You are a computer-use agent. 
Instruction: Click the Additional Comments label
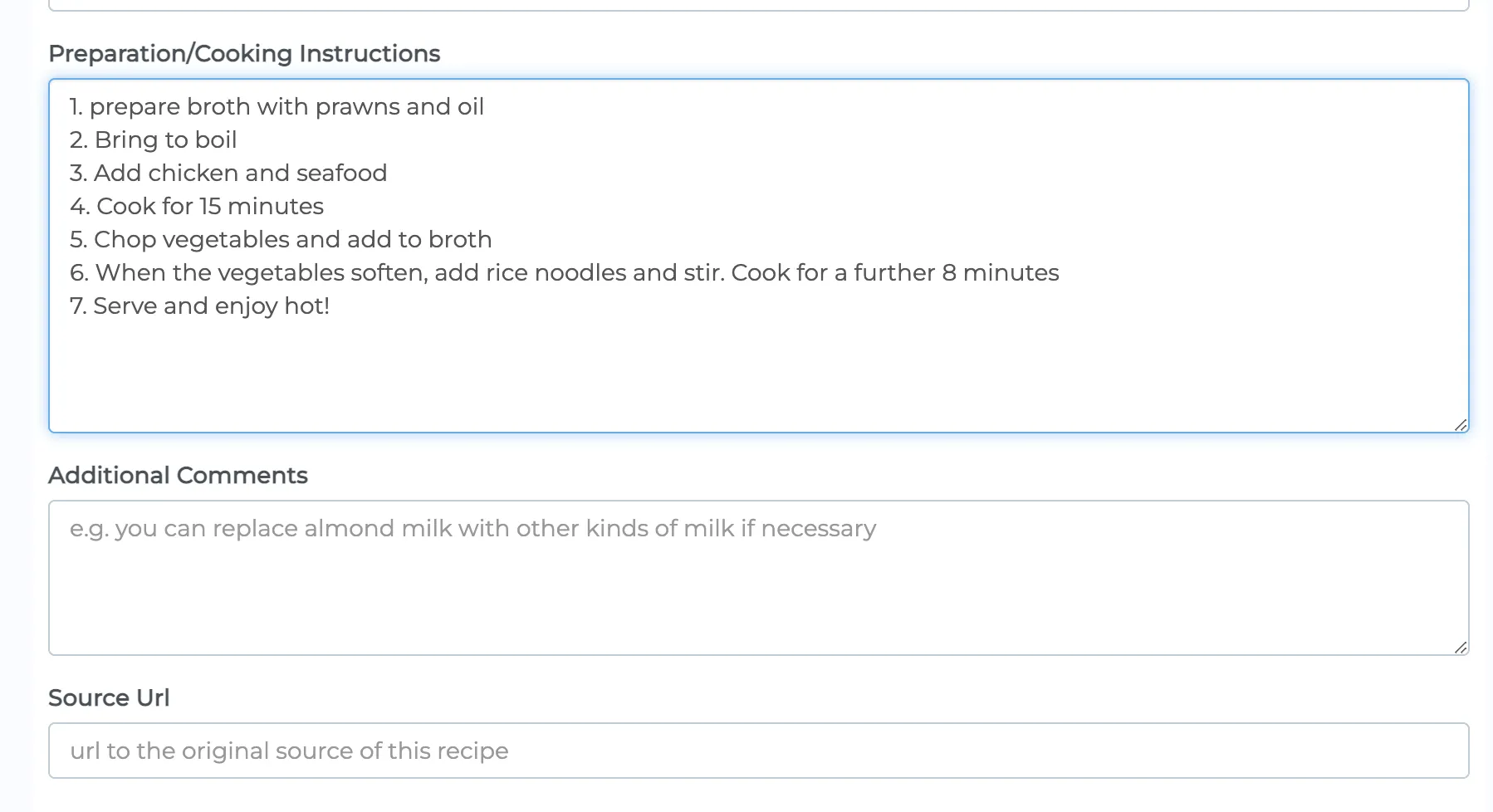[178, 476]
